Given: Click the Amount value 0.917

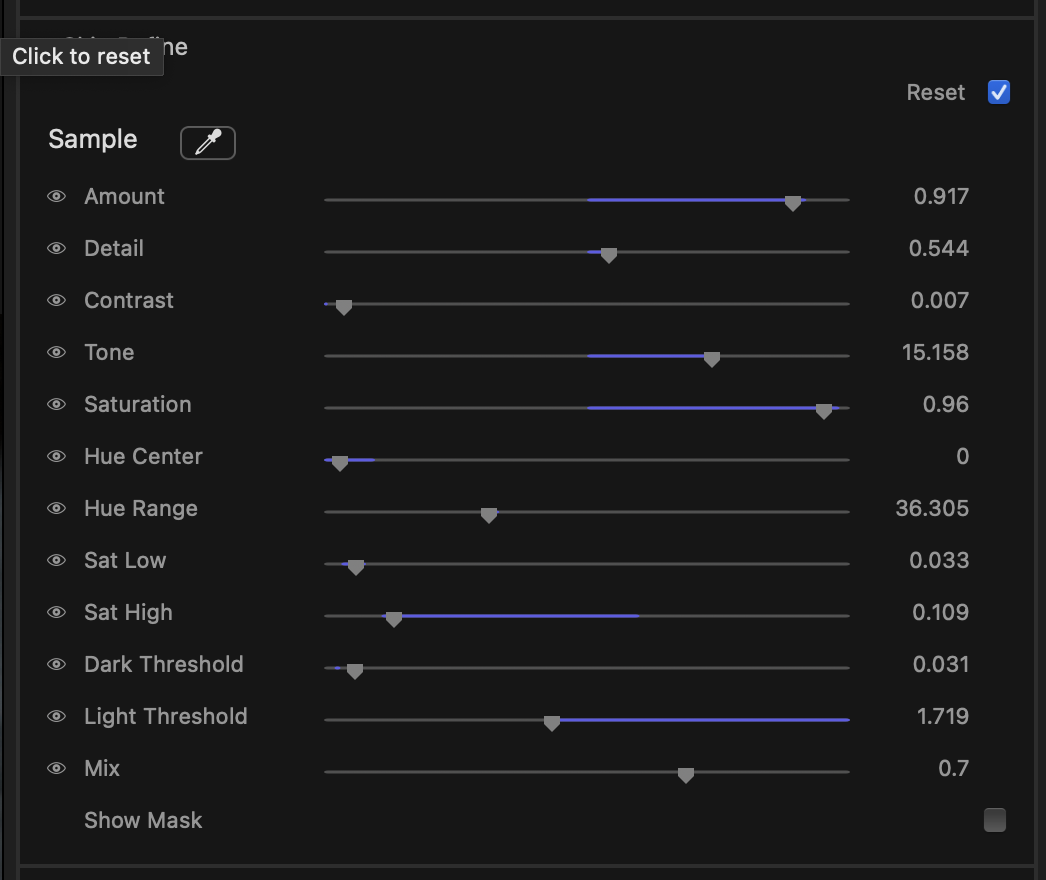Looking at the screenshot, I should pyautogui.click(x=941, y=196).
